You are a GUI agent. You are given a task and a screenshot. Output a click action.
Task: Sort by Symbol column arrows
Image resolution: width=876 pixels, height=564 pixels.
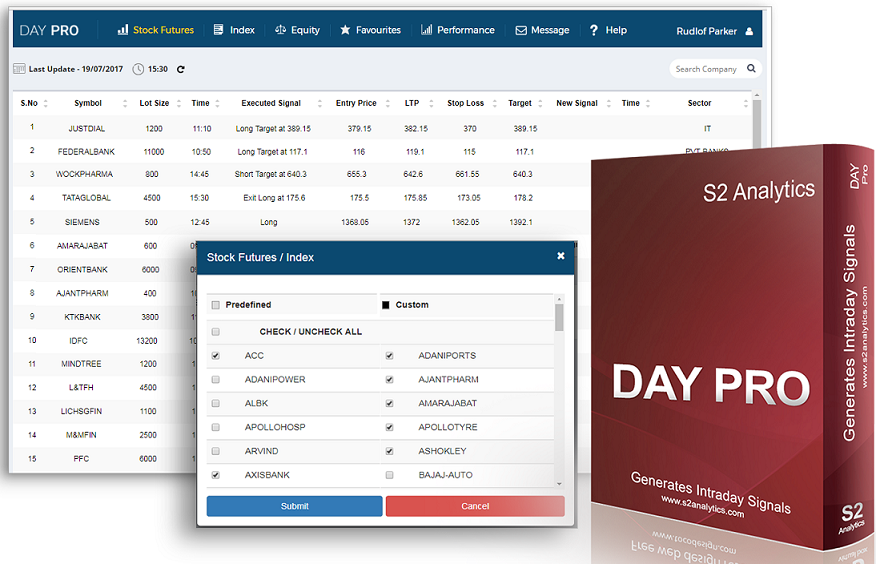(125, 103)
